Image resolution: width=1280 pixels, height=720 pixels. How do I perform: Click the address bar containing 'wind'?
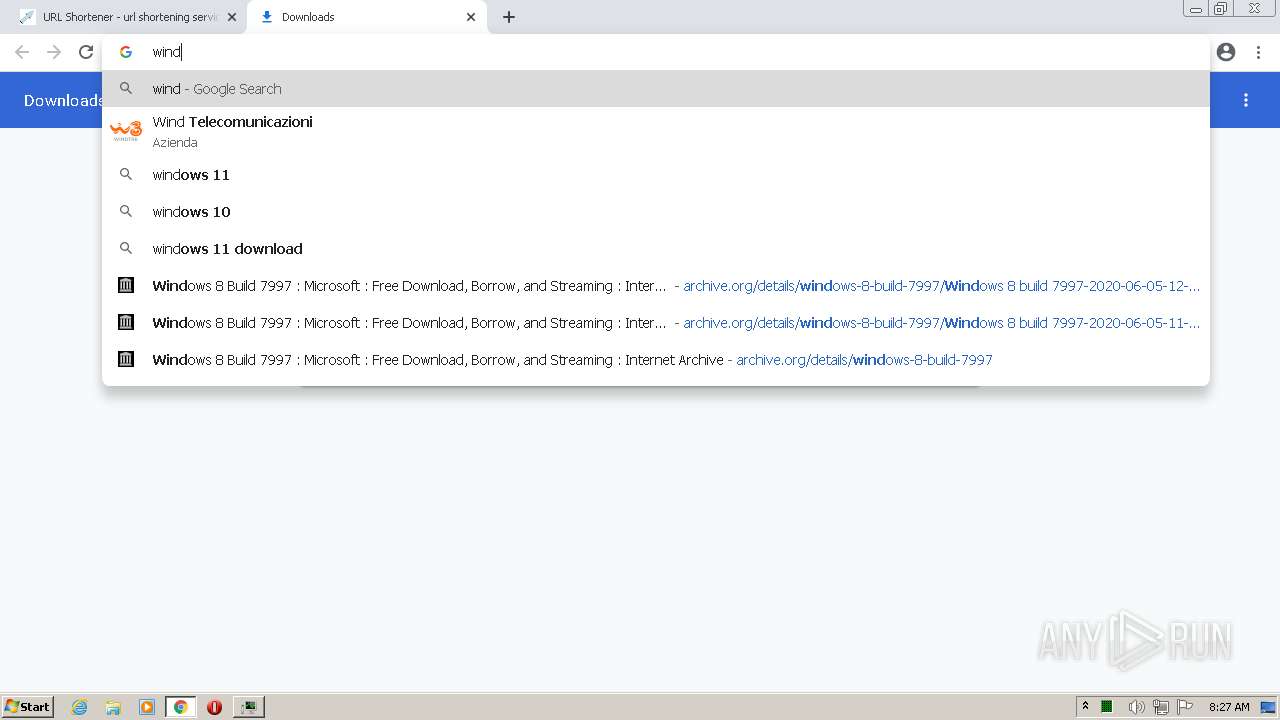click(x=655, y=52)
